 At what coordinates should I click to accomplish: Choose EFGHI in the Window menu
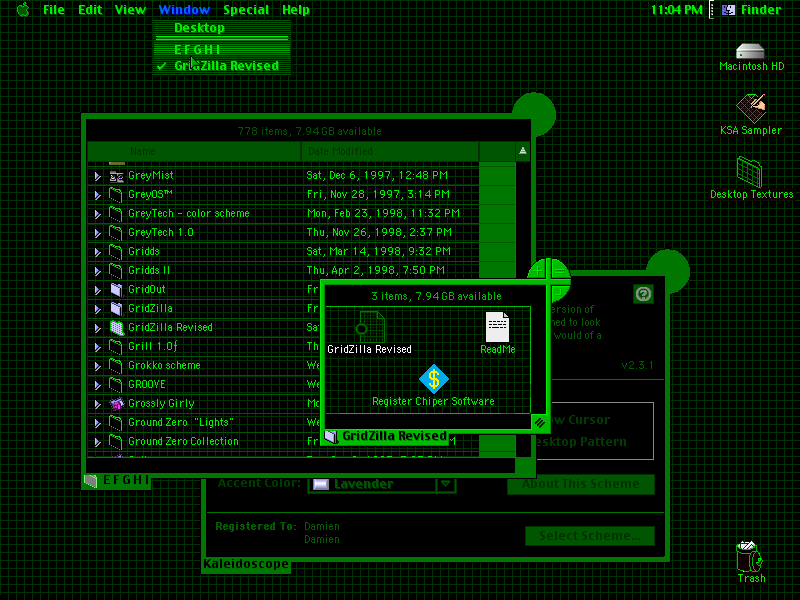coord(222,49)
